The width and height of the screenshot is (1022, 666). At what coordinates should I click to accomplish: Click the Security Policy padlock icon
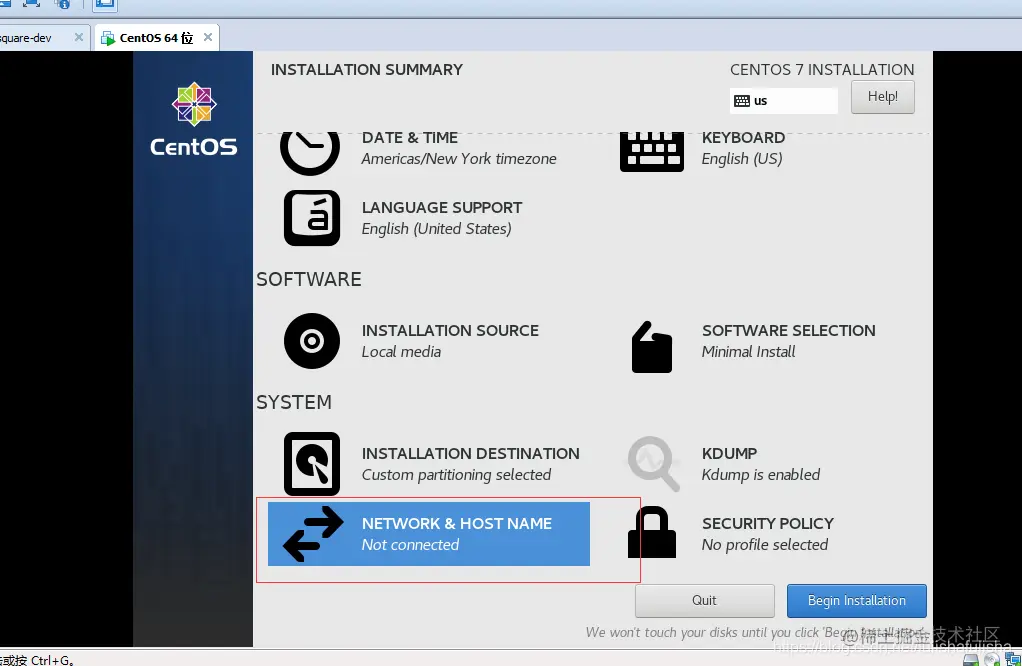coord(651,532)
